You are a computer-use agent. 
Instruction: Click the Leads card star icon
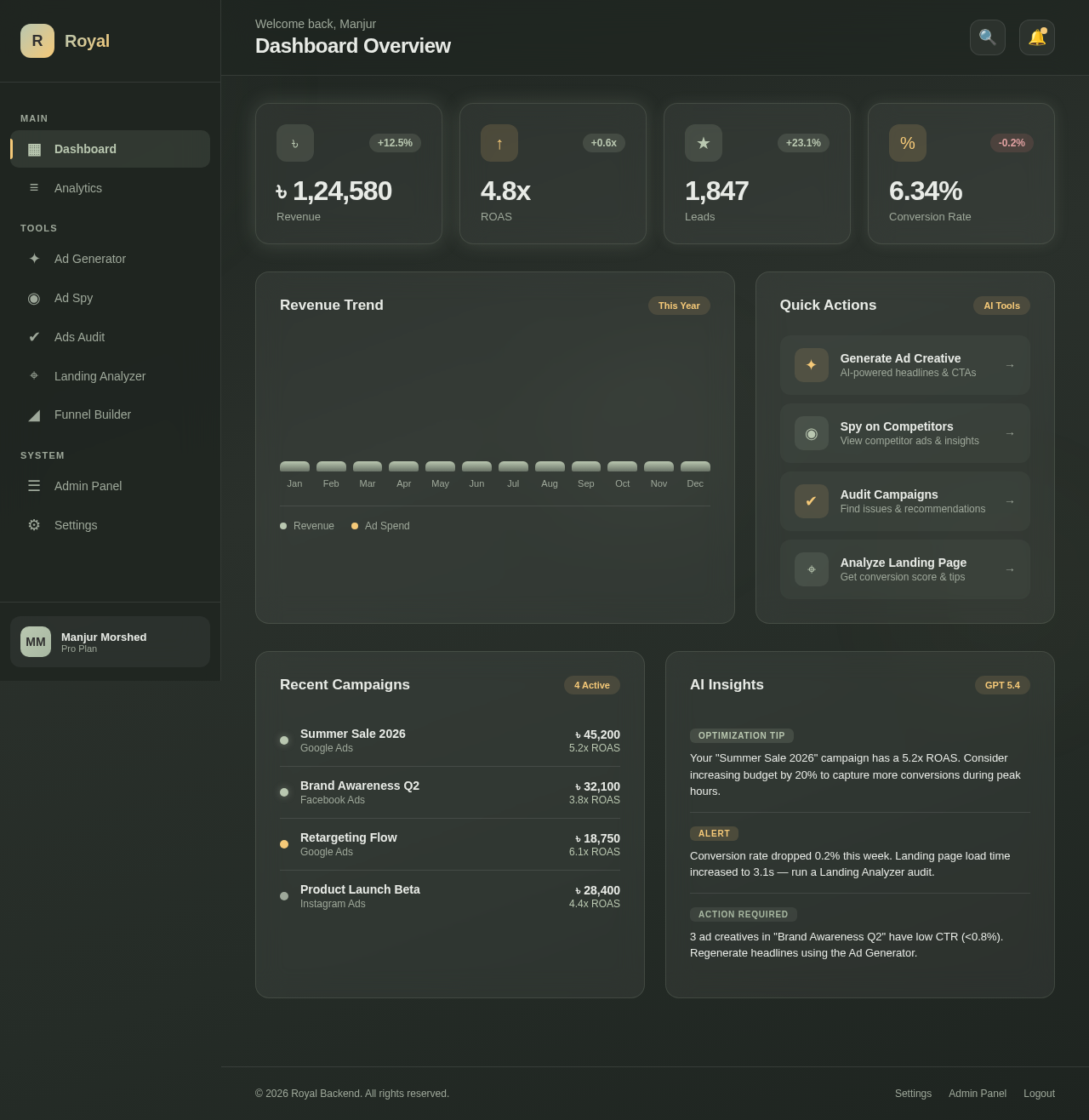[704, 143]
